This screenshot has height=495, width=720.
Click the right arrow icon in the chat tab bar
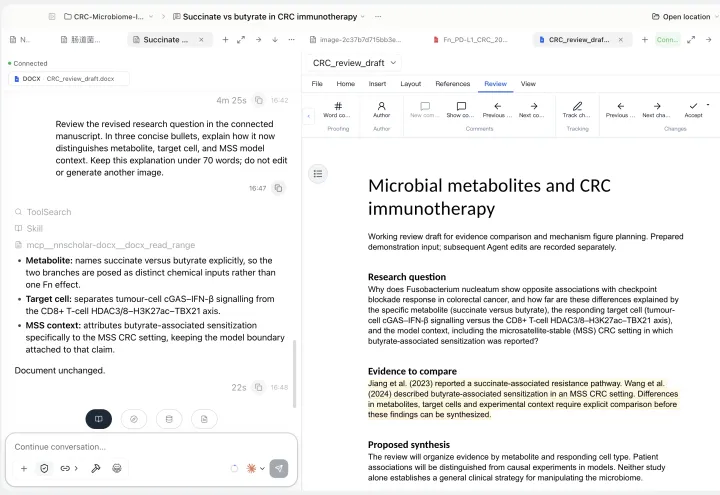tap(259, 39)
